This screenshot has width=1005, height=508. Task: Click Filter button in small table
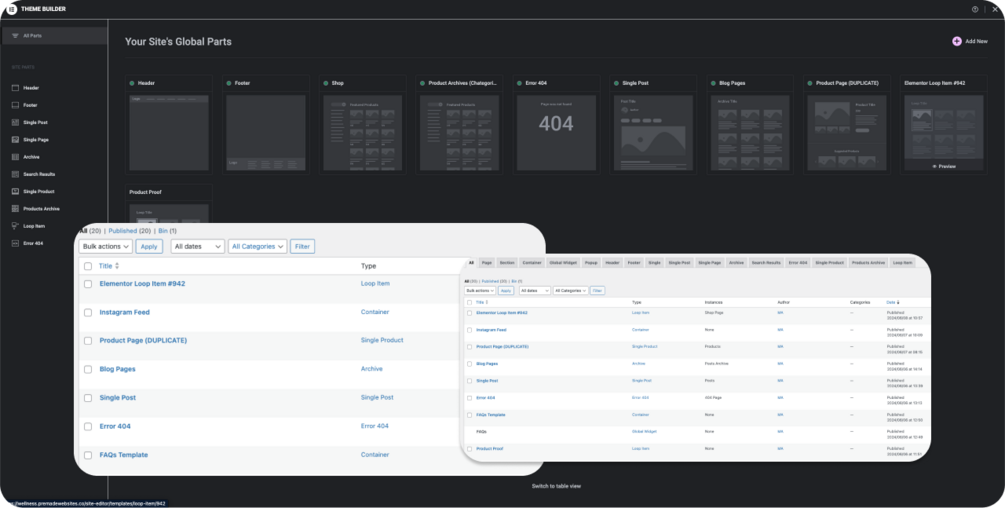click(597, 291)
